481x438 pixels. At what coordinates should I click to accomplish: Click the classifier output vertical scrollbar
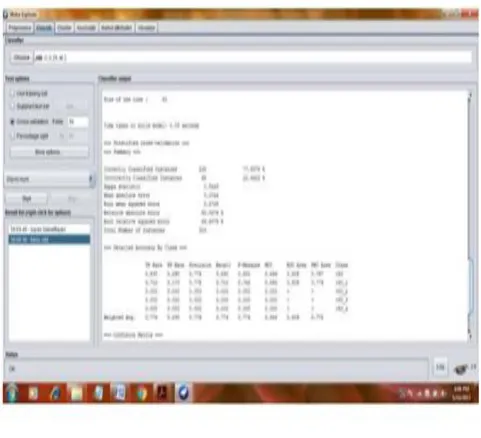(x=470, y=215)
